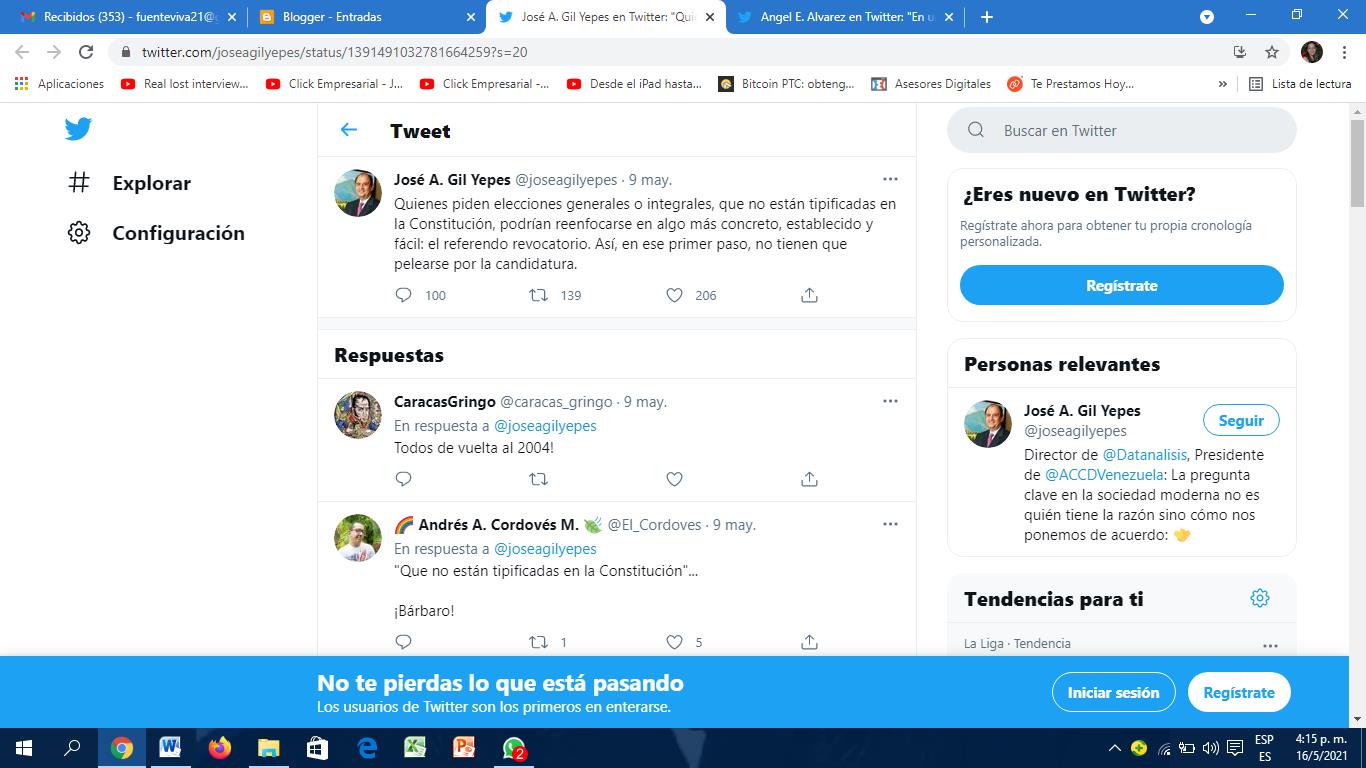The height and width of the screenshot is (768, 1366).
Task: Switch to the Blogger - Entradas tab
Action: pyautogui.click(x=366, y=17)
